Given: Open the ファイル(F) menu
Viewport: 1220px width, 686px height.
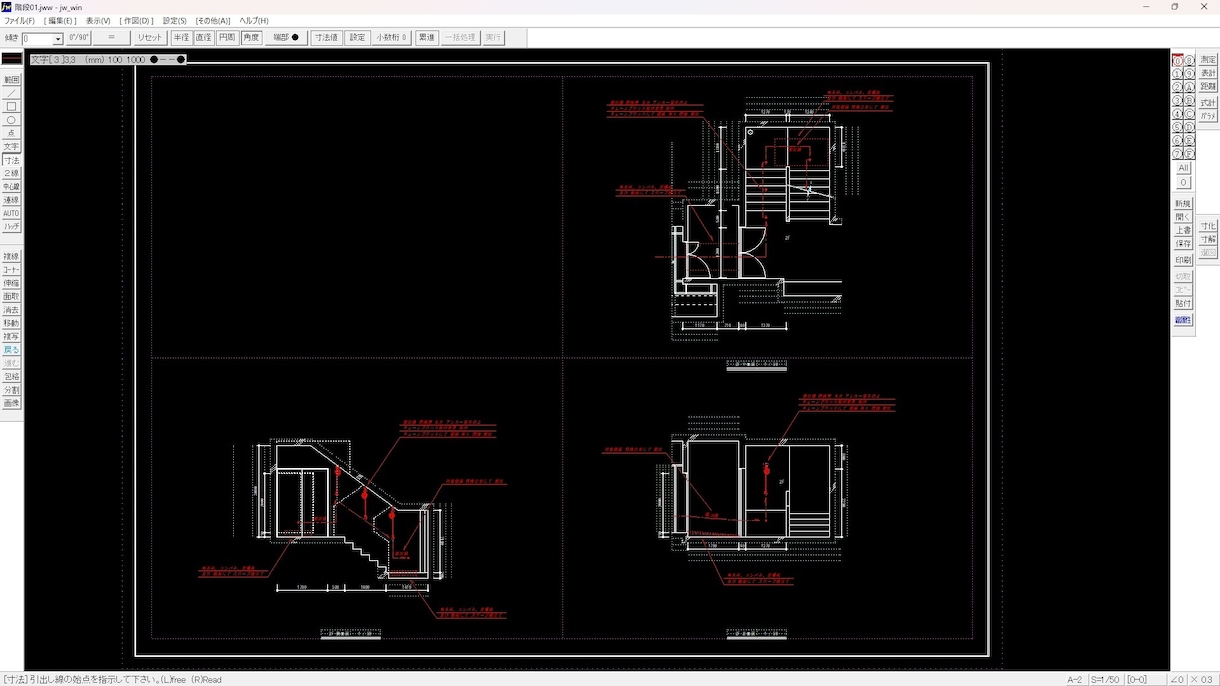Looking at the screenshot, I should click(19, 20).
